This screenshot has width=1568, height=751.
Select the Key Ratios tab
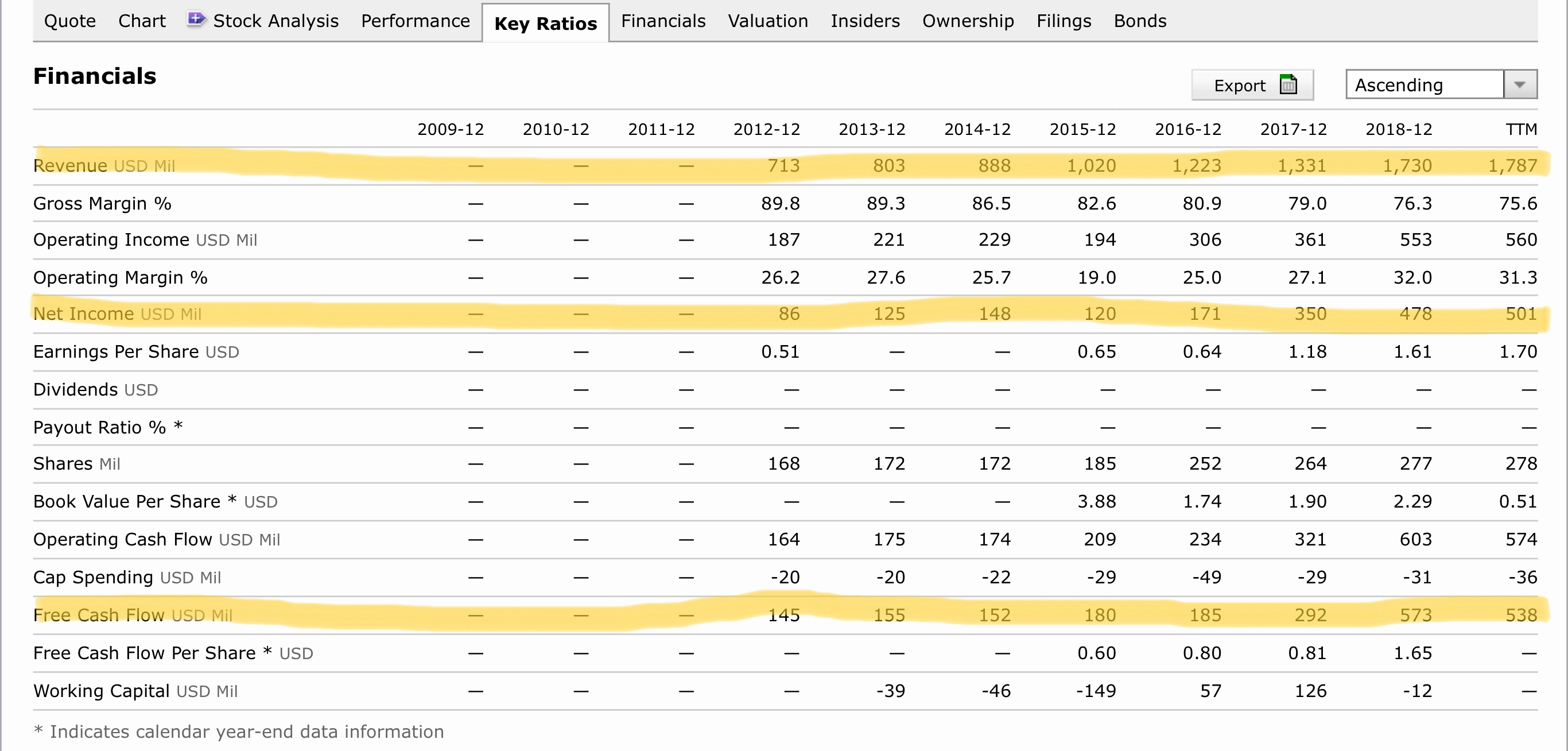545,24
